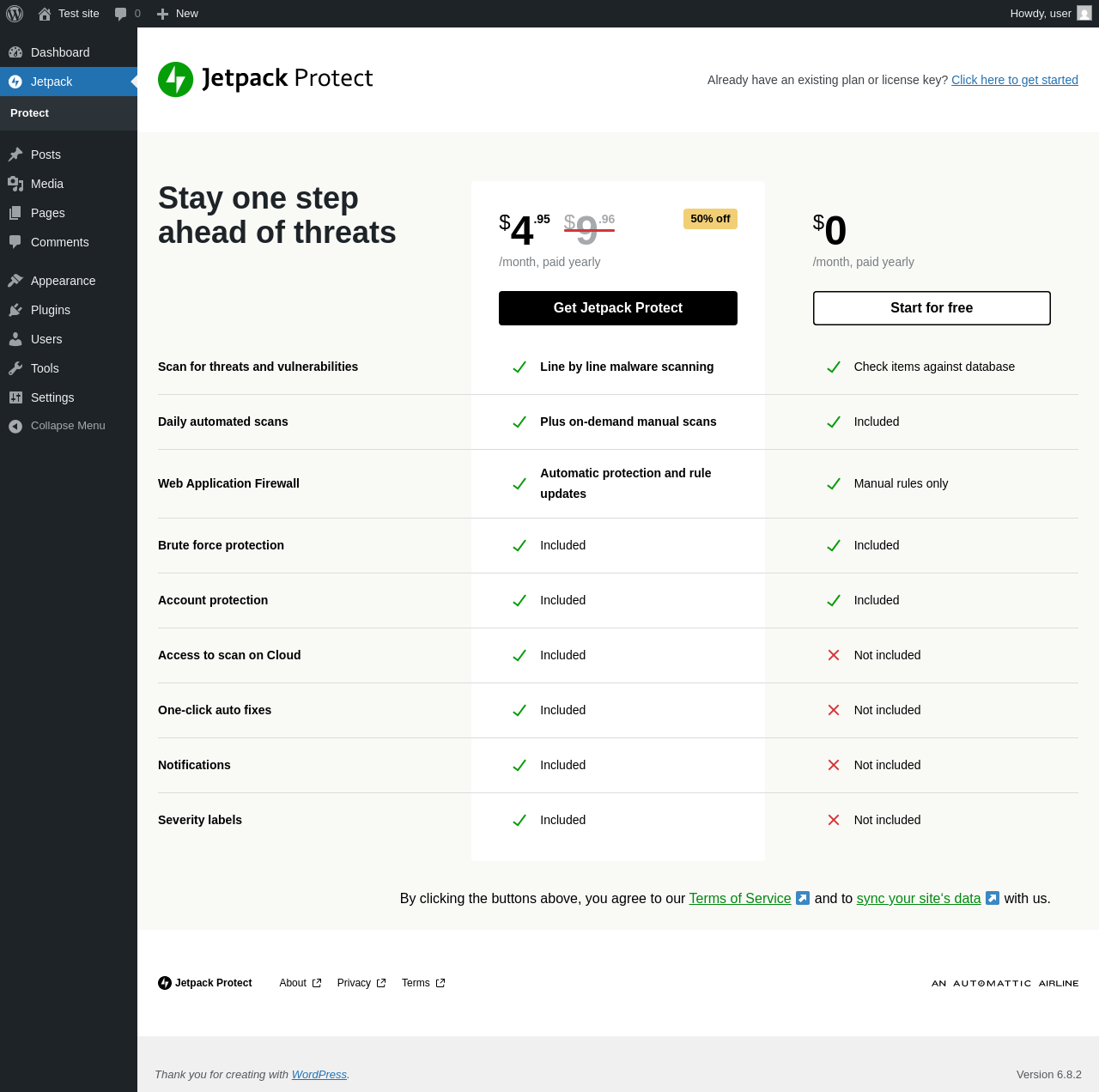Open comments bubble in admin bar
This screenshot has width=1099, height=1092.
coord(121,14)
